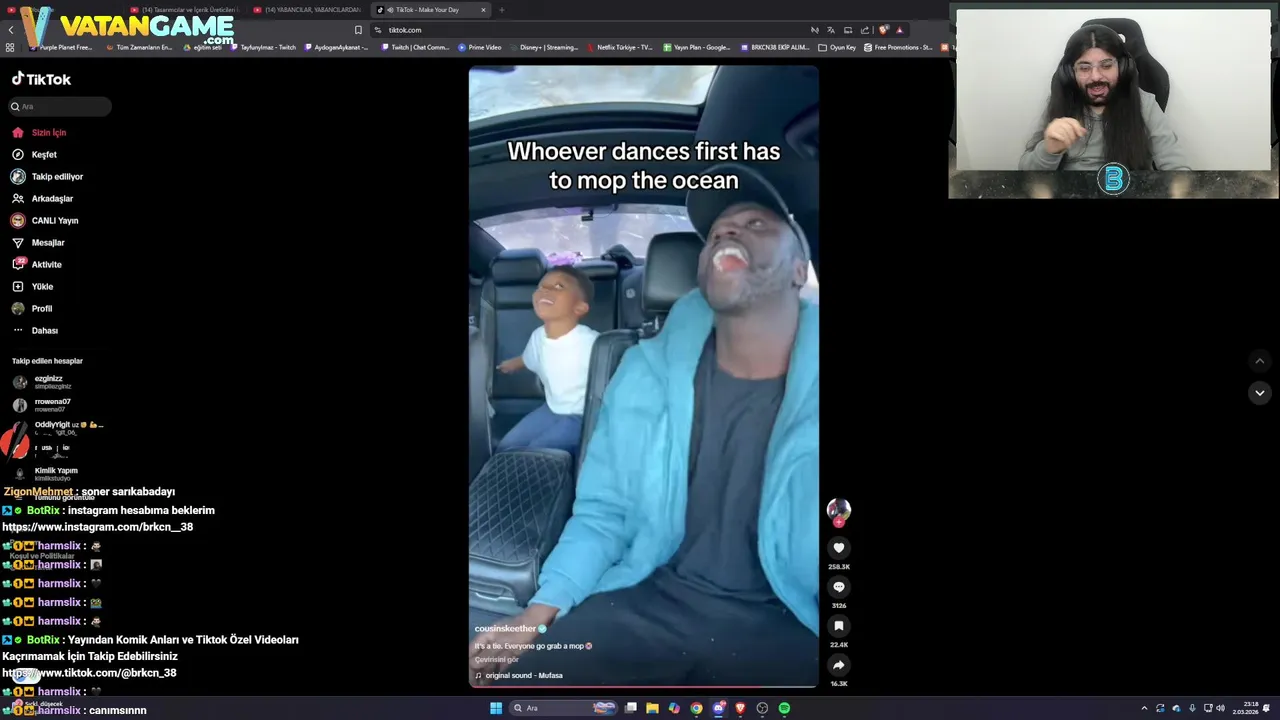Open a new browser tab
Screen dimensions: 1280x720
click(501, 10)
